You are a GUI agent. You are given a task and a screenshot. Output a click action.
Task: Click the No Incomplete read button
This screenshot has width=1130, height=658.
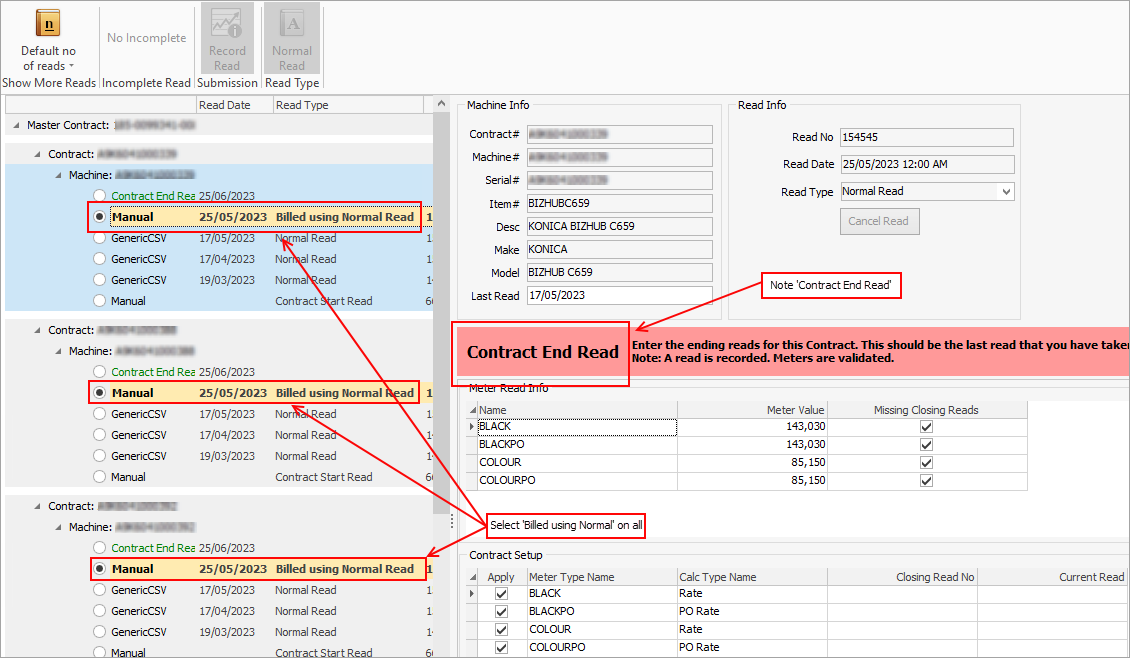(x=146, y=38)
